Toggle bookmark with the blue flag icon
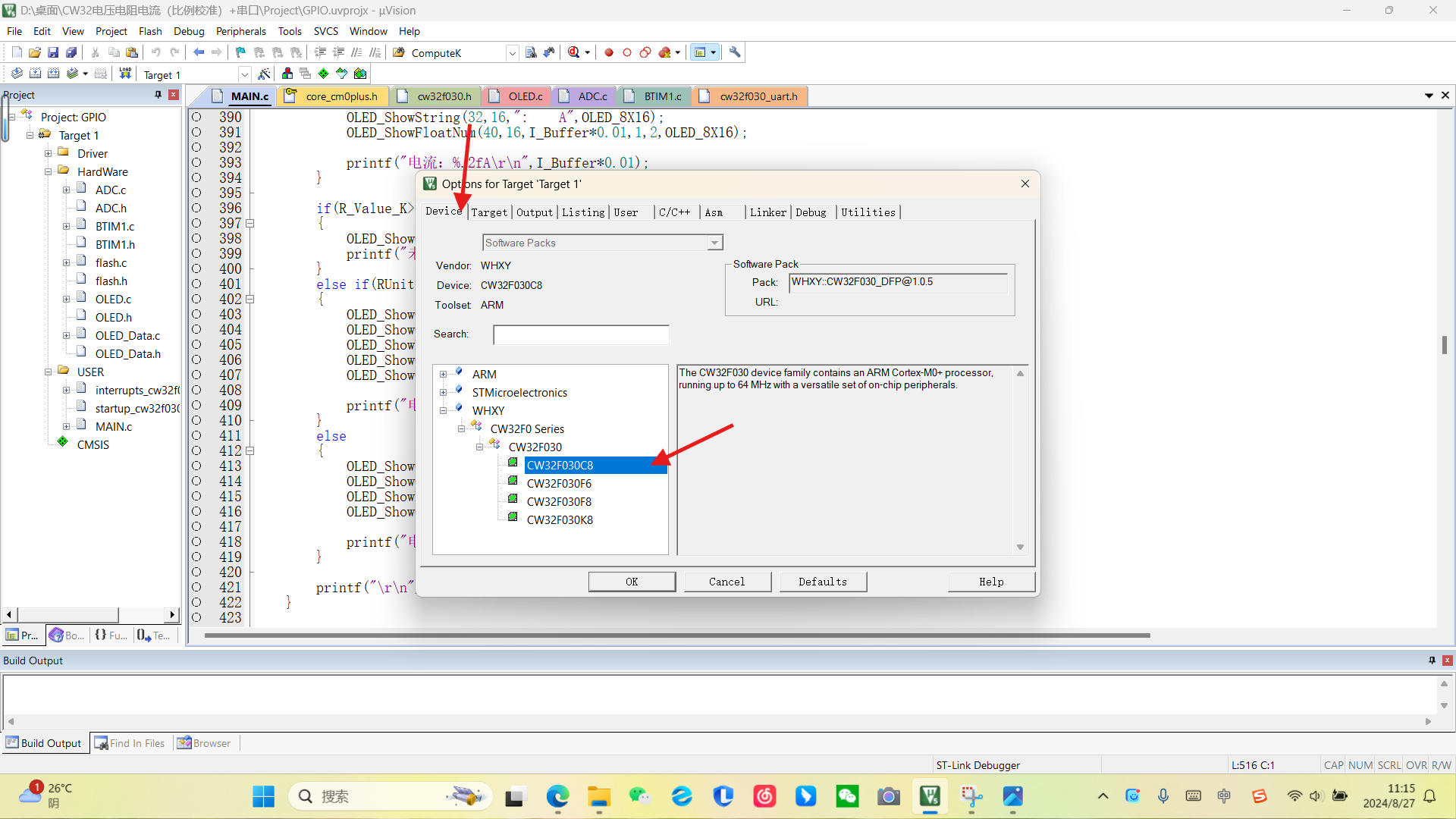Image resolution: width=1456 pixels, height=819 pixels. (x=241, y=52)
